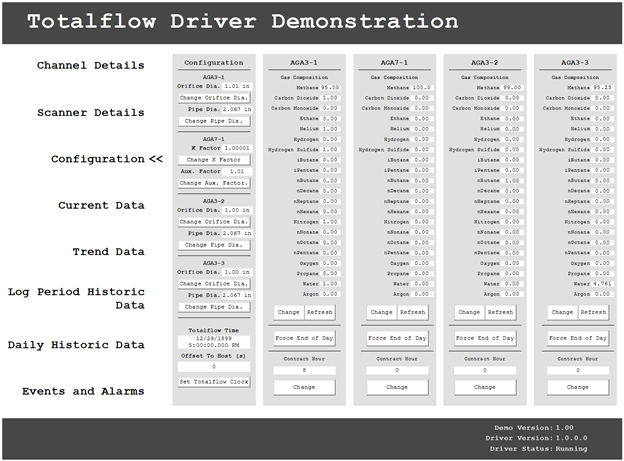Go to Events and Alarms
The height and width of the screenshot is (461, 624).
[x=83, y=391]
